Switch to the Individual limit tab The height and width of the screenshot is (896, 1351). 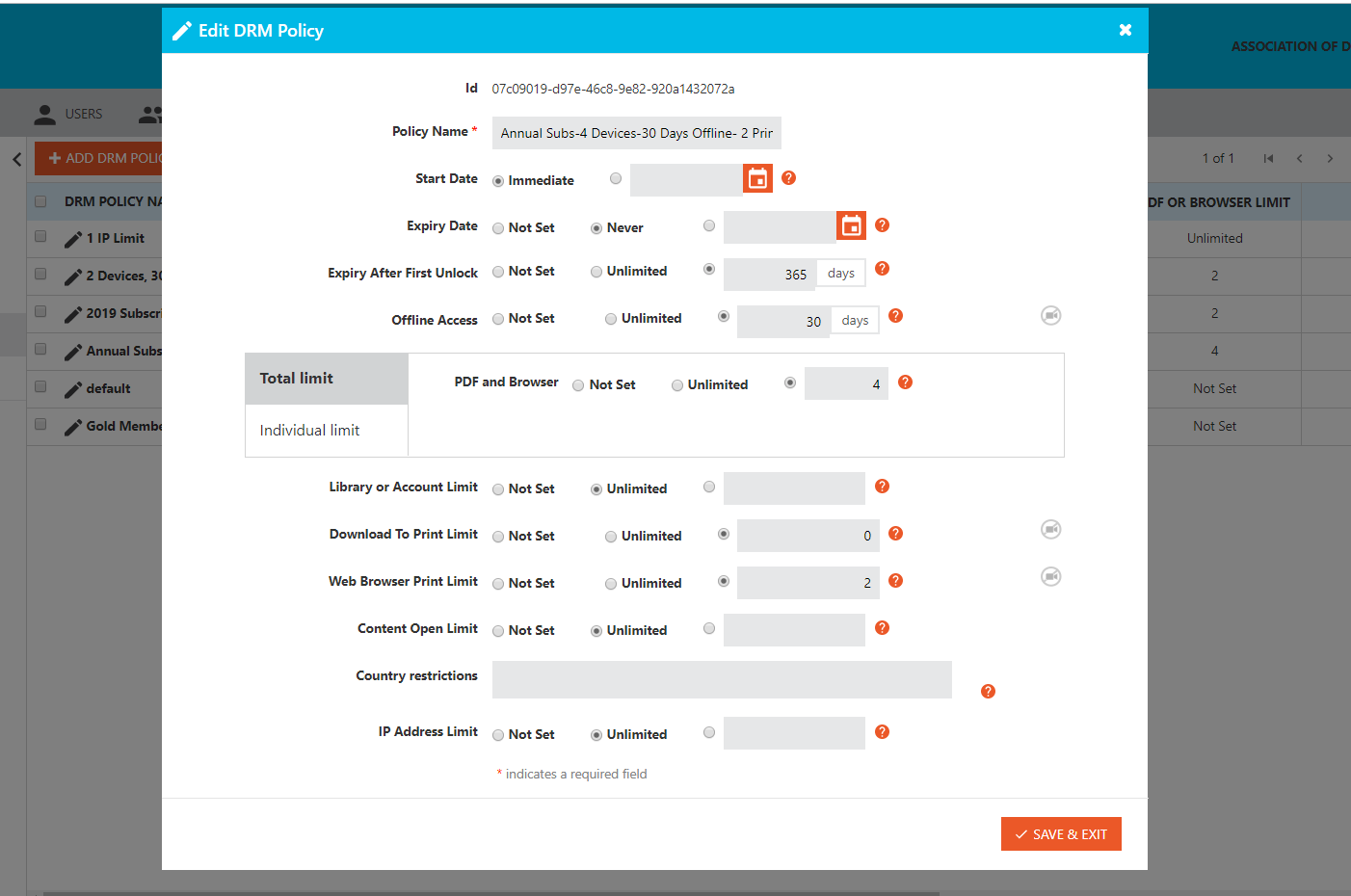(308, 430)
